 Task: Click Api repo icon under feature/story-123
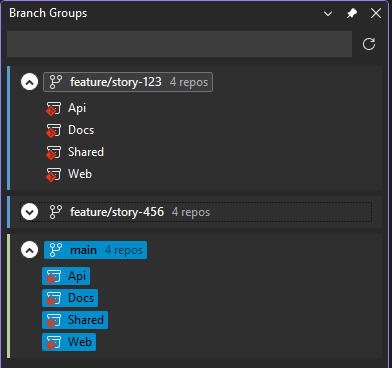click(x=53, y=109)
